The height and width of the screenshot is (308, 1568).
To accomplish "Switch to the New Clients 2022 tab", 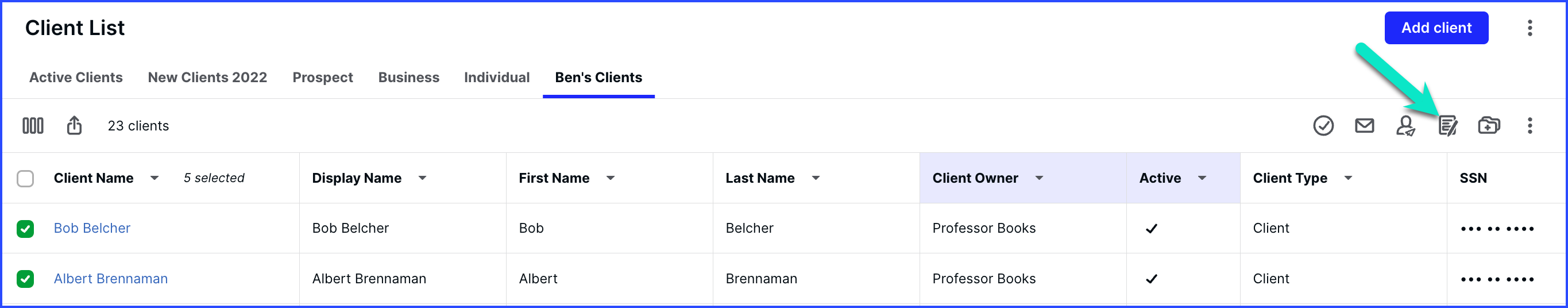I will point(207,78).
